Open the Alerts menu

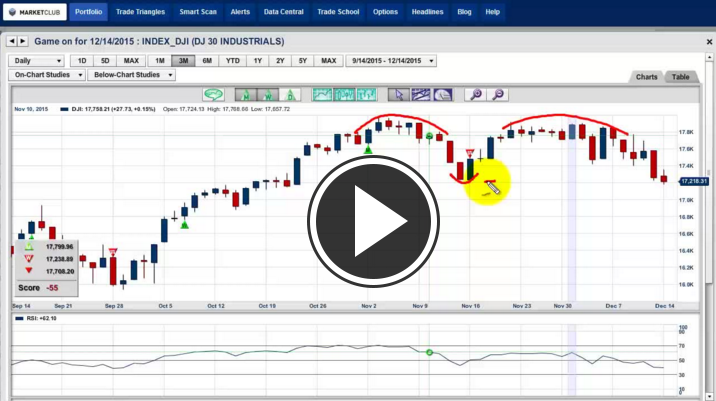(240, 12)
